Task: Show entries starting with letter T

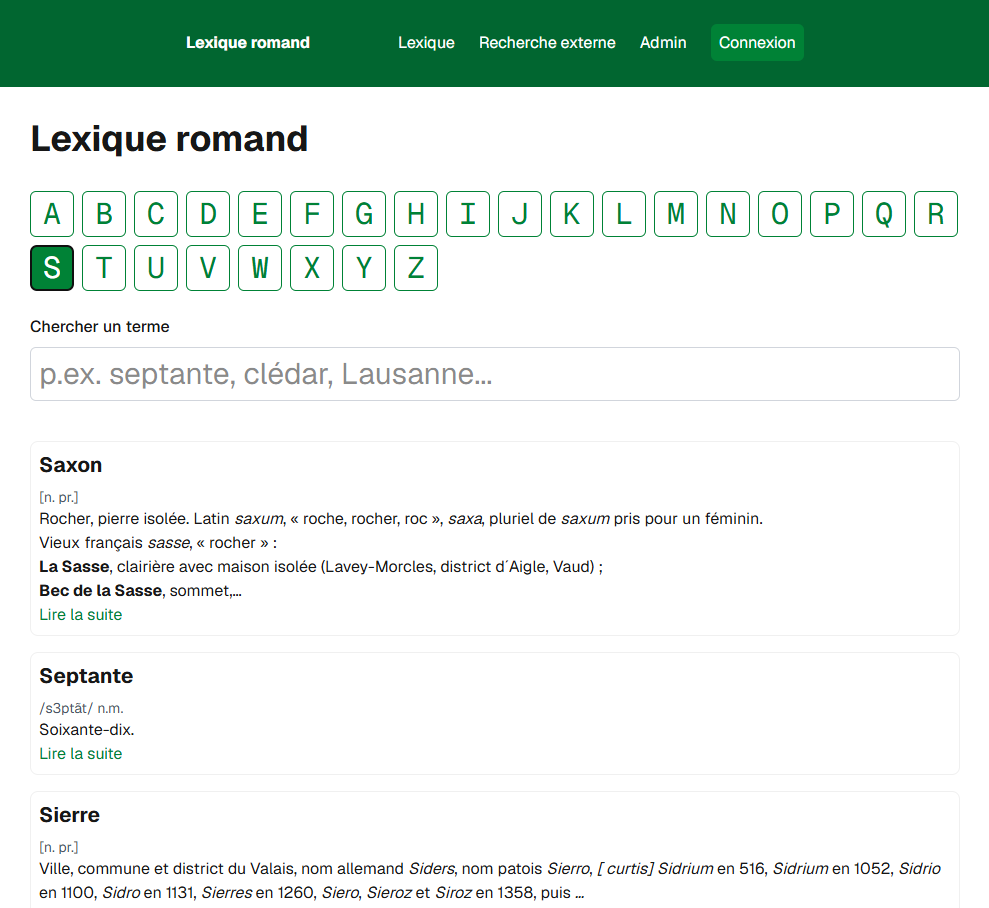Action: (104, 268)
